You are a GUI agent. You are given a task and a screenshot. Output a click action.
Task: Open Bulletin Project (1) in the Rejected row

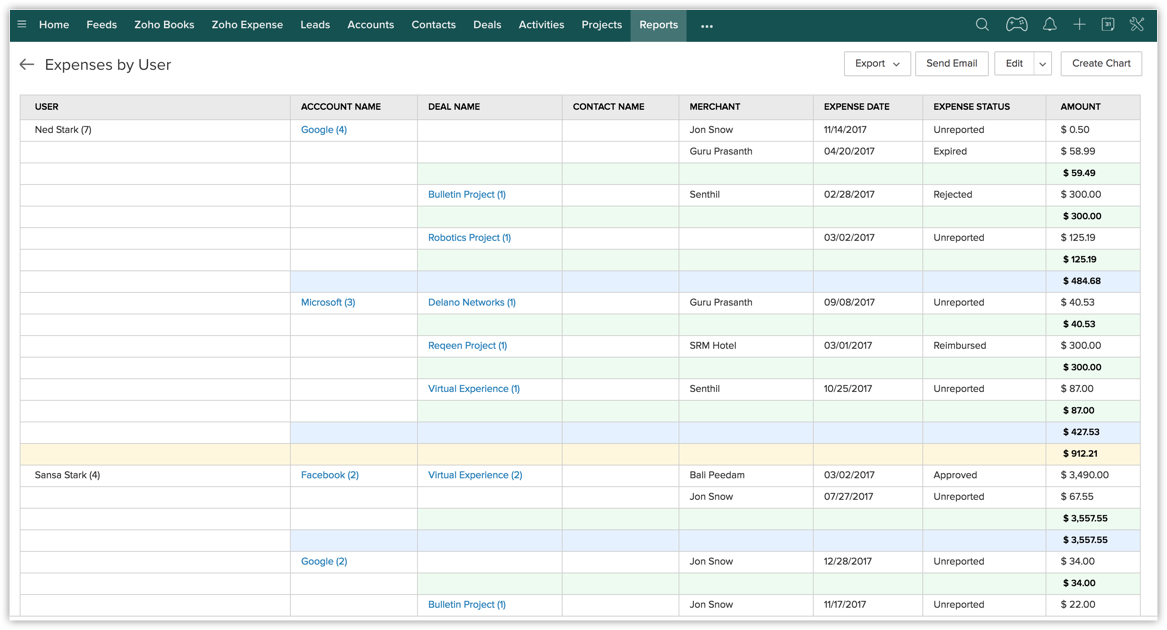click(467, 194)
